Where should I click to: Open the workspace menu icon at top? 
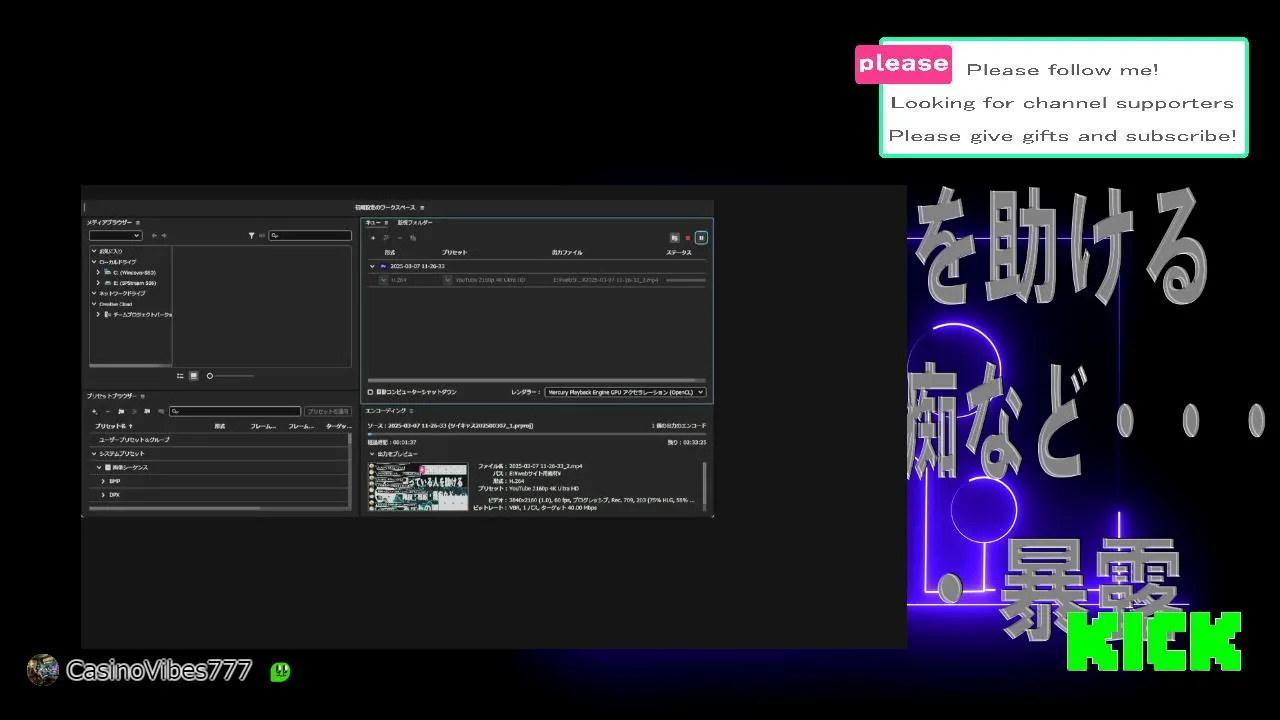pos(422,208)
